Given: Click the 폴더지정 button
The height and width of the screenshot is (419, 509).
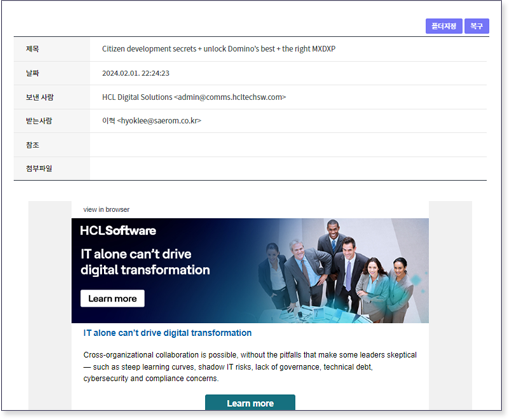Looking at the screenshot, I should pyautogui.click(x=444, y=26).
